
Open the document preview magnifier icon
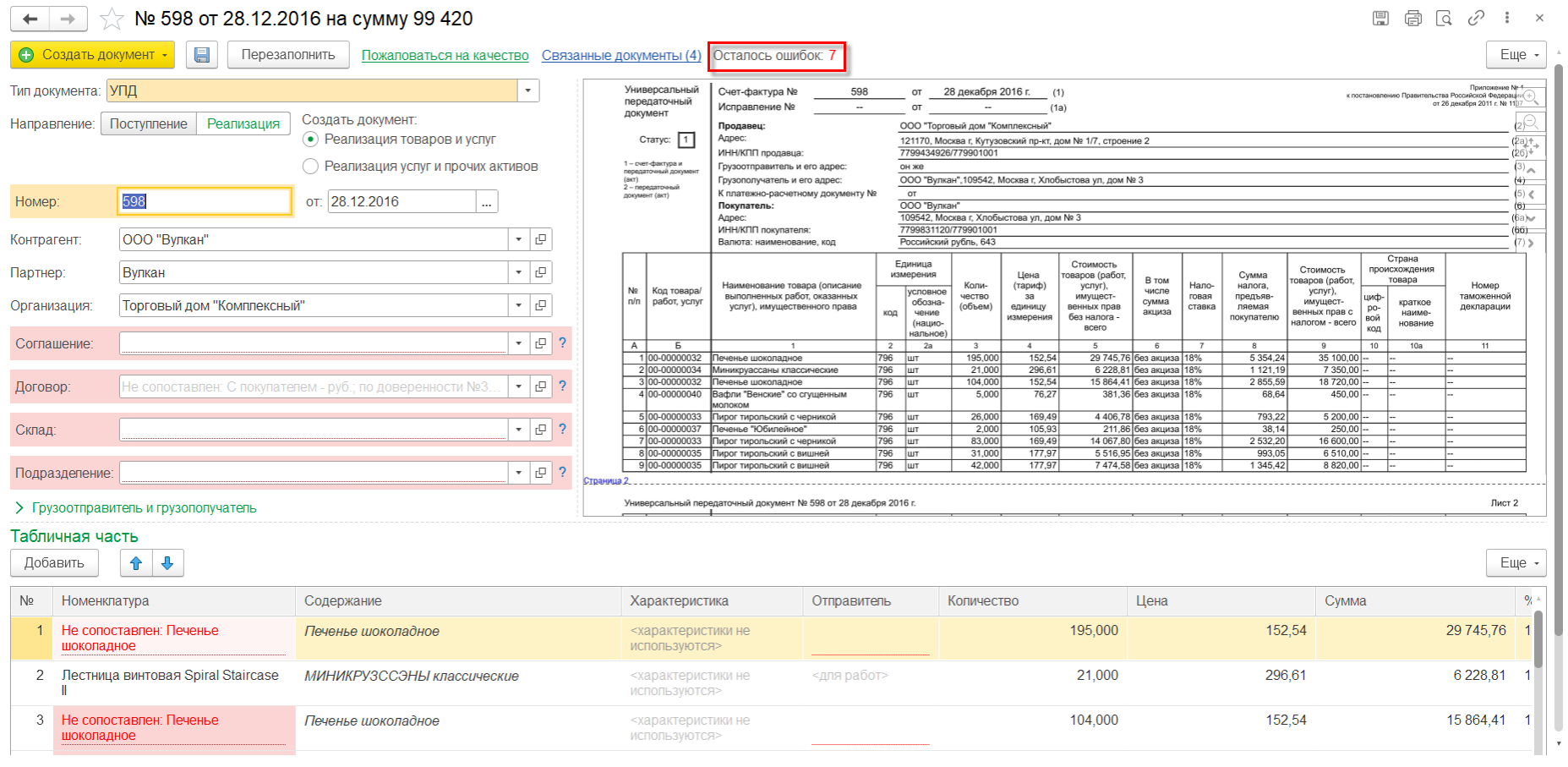click(x=1444, y=19)
